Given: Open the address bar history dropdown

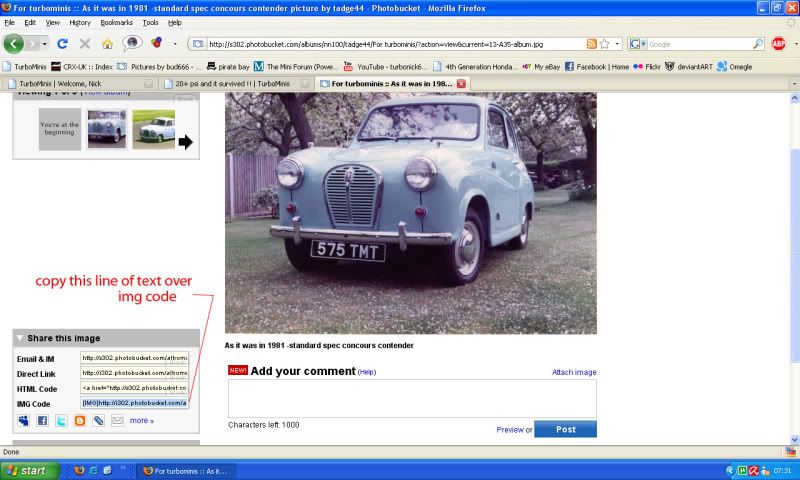Looking at the screenshot, I should (x=617, y=44).
